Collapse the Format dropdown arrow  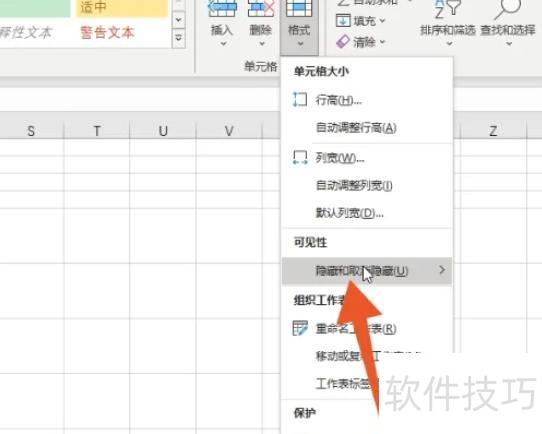[x=300, y=44]
